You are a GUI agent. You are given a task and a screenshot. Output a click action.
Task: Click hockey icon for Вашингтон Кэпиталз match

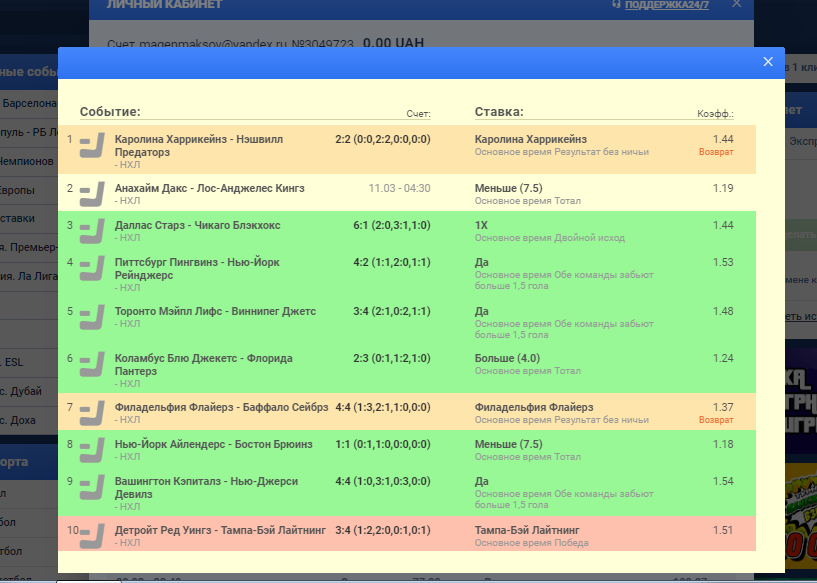coord(92,487)
